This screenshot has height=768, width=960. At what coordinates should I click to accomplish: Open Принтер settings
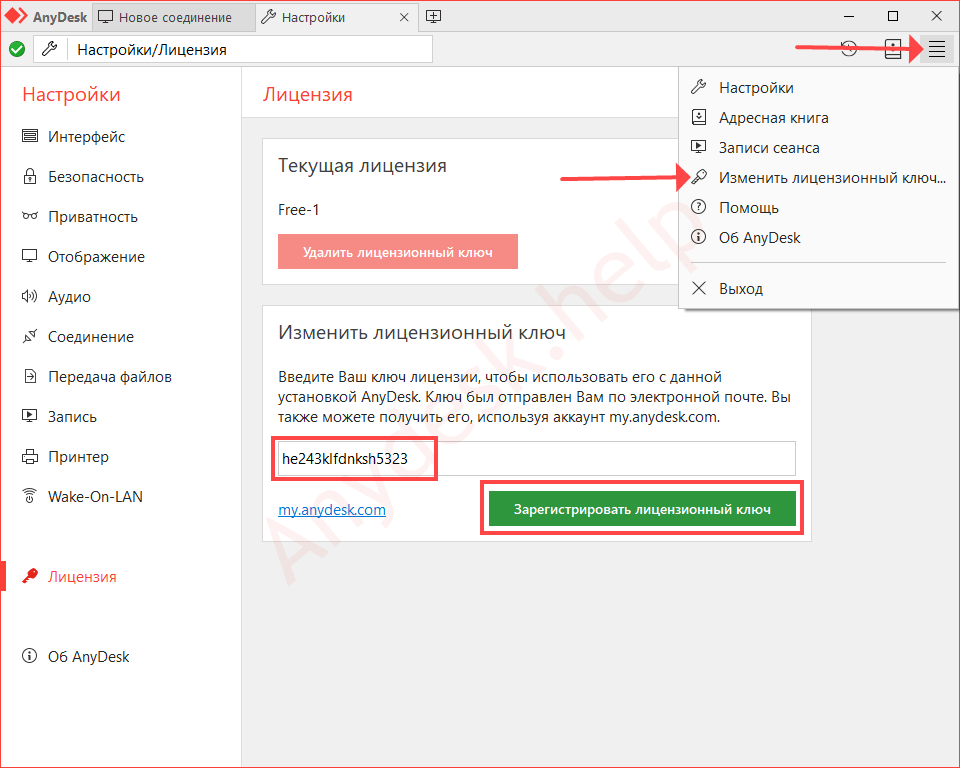[x=66, y=456]
